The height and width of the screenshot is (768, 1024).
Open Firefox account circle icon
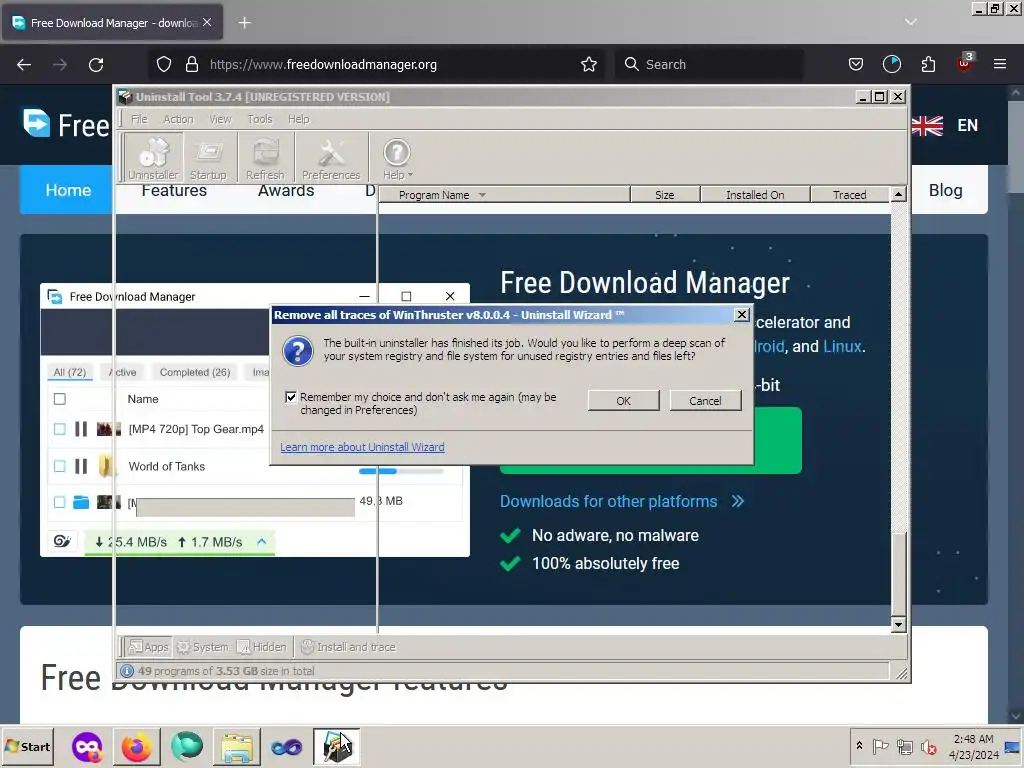point(891,64)
